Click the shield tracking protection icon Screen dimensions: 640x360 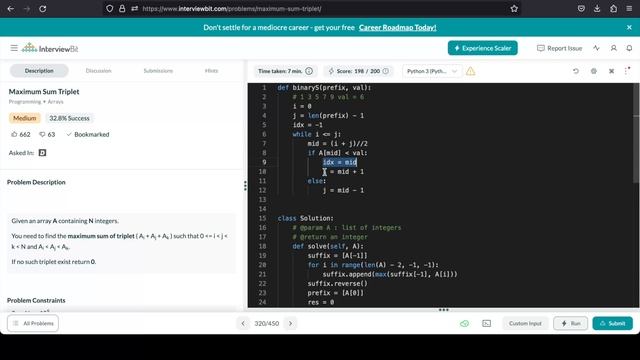(109, 9)
